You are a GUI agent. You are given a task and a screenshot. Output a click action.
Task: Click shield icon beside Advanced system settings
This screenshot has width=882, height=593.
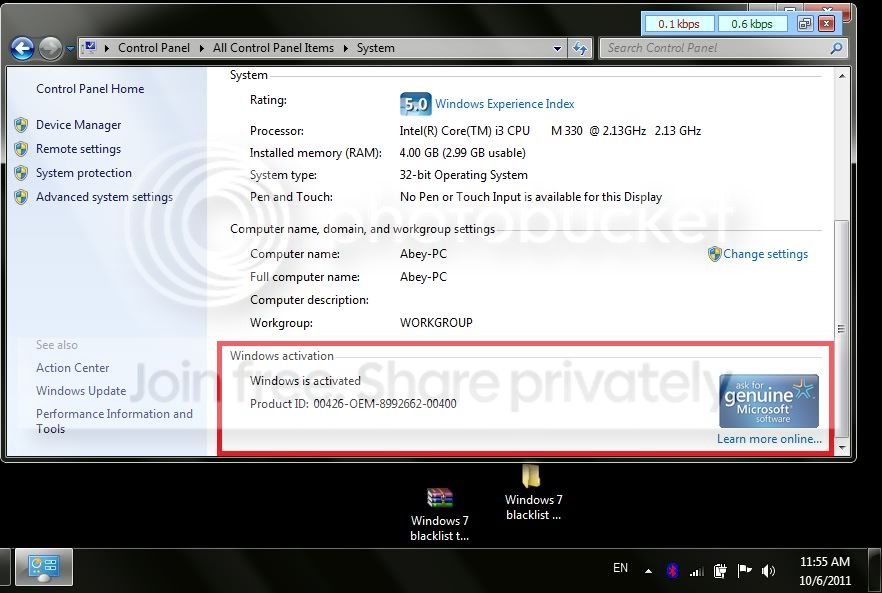(21, 197)
